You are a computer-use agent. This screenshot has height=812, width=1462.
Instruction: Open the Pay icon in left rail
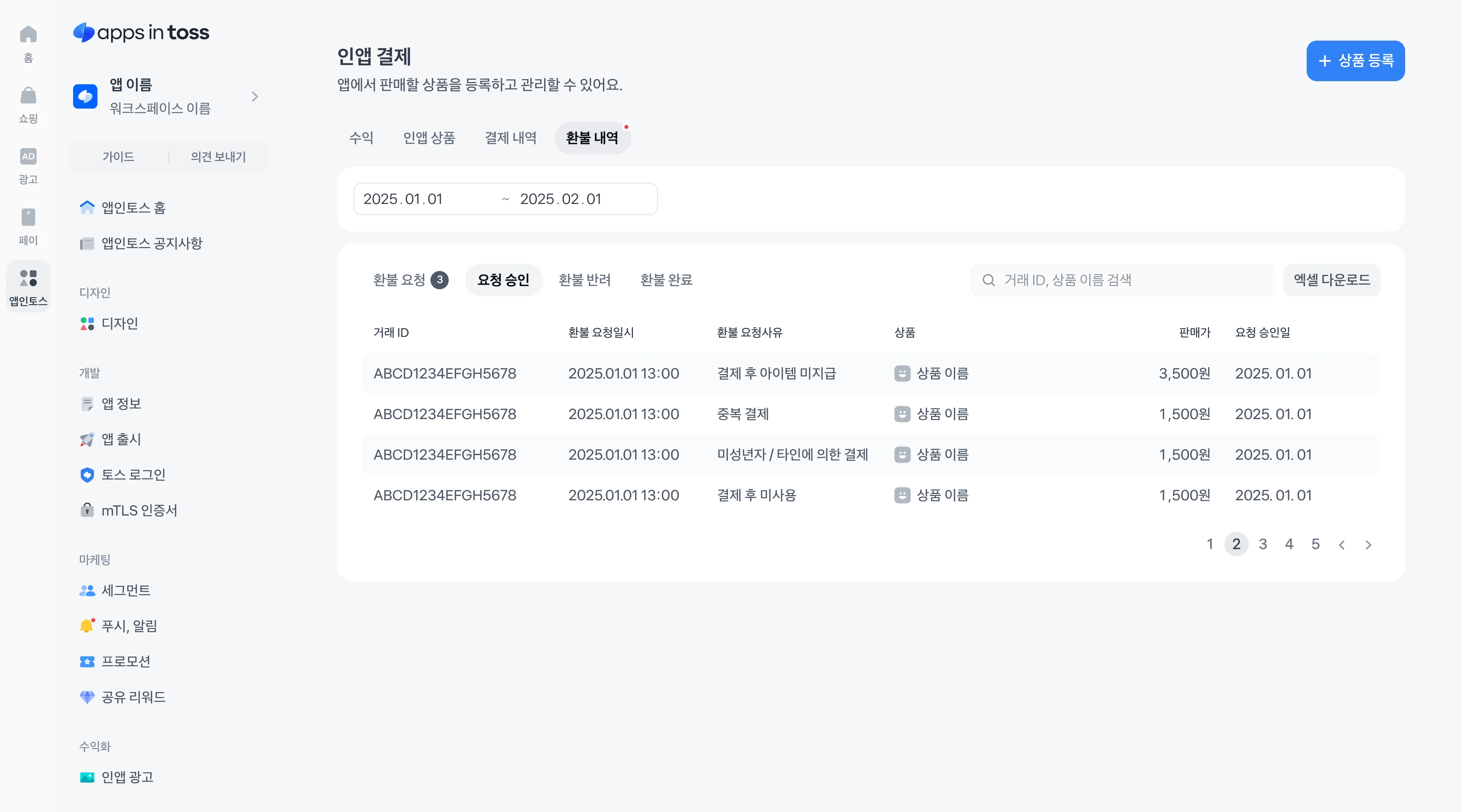28,217
